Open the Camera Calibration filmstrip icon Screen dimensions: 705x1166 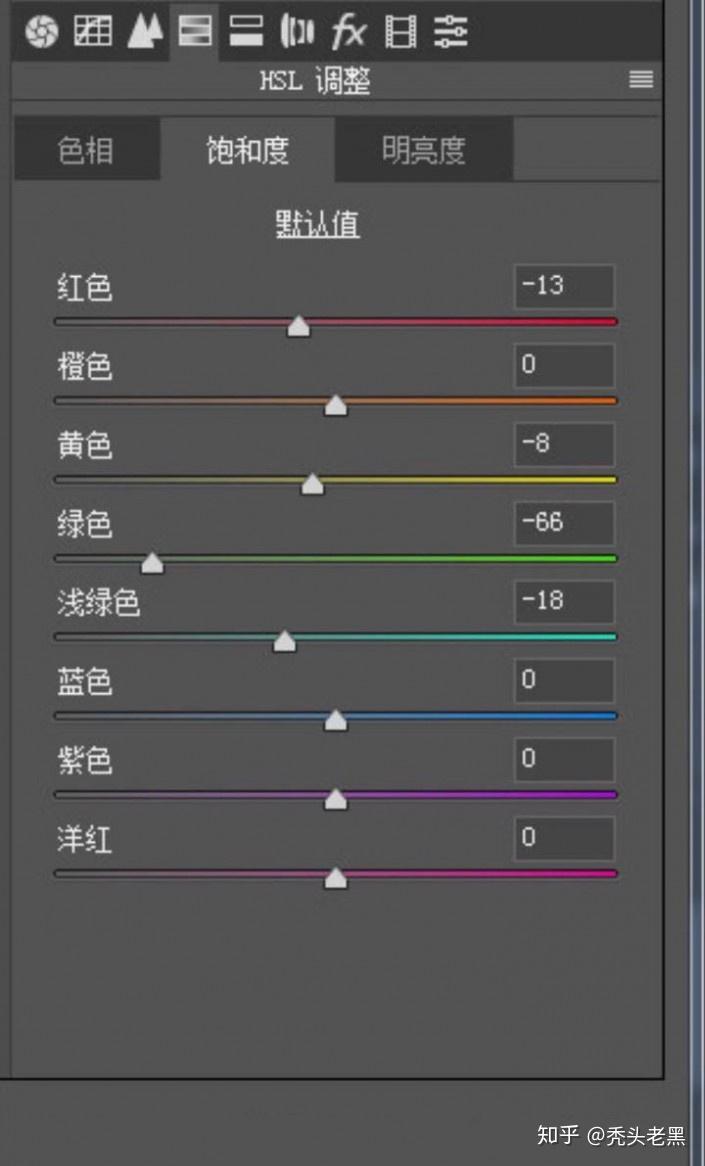[400, 32]
